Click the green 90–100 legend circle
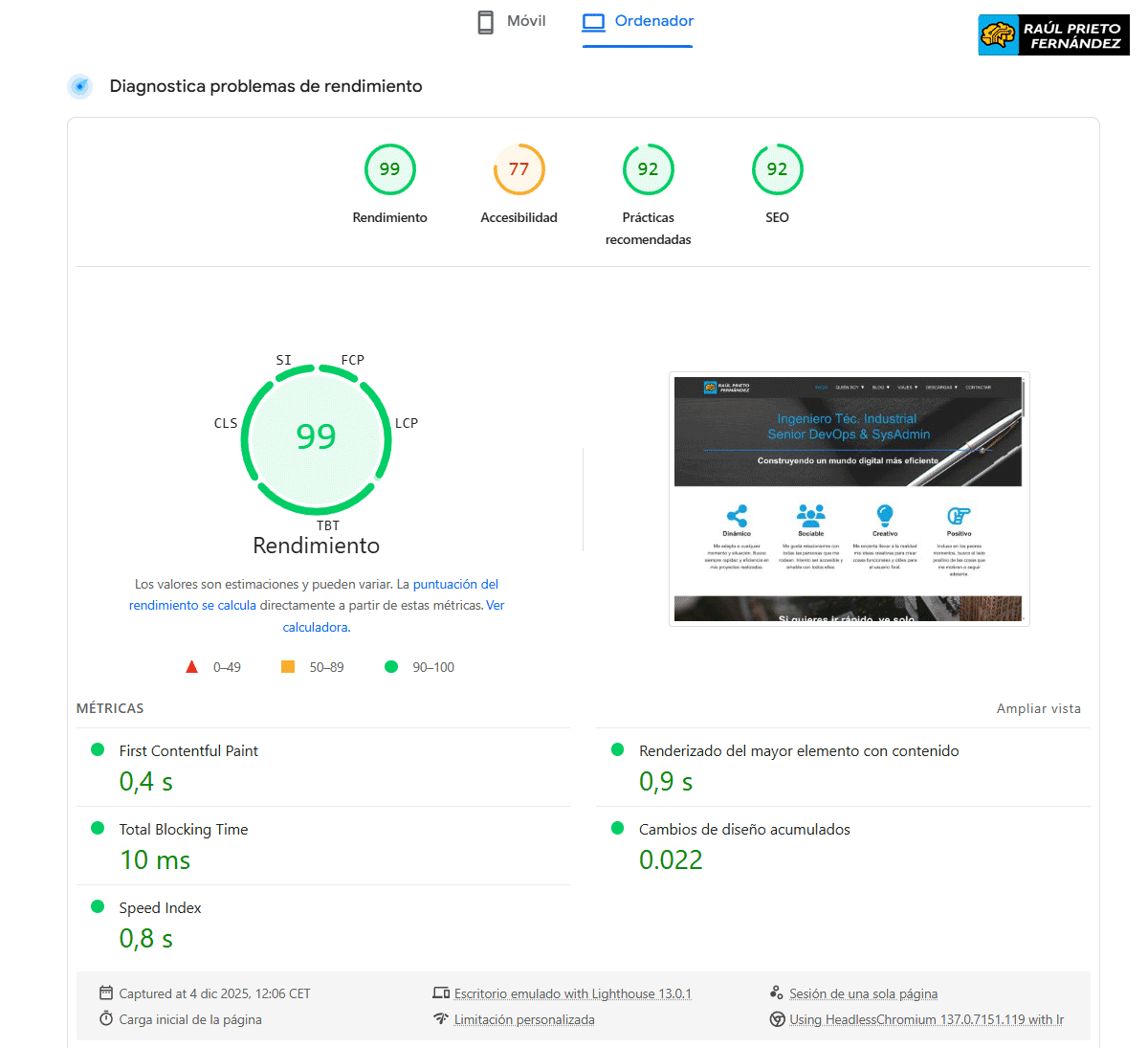 point(391,667)
